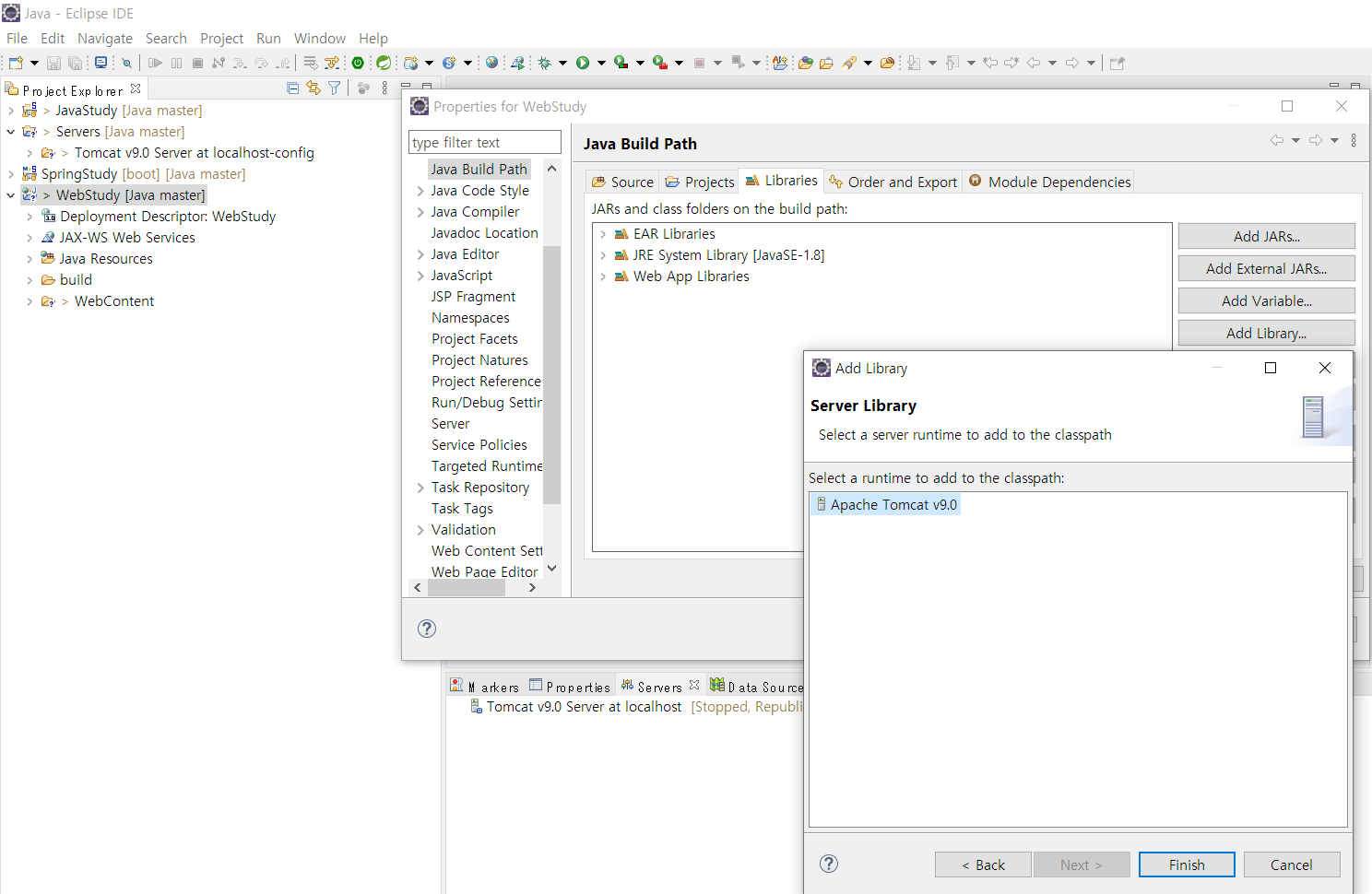The height and width of the screenshot is (894, 1372).
Task: Select Apache Tomcat v9.0 runtime in the list
Action: (x=887, y=504)
